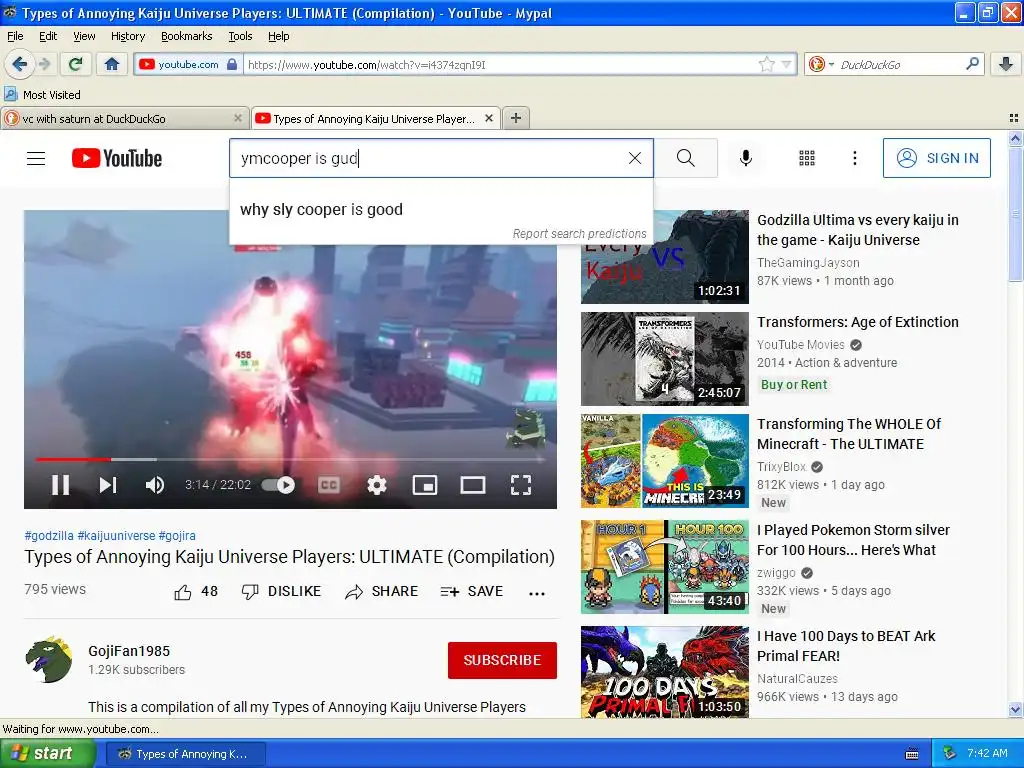Open YouTube settings three-dot menu
Image resolution: width=1024 pixels, height=768 pixels.
(854, 158)
